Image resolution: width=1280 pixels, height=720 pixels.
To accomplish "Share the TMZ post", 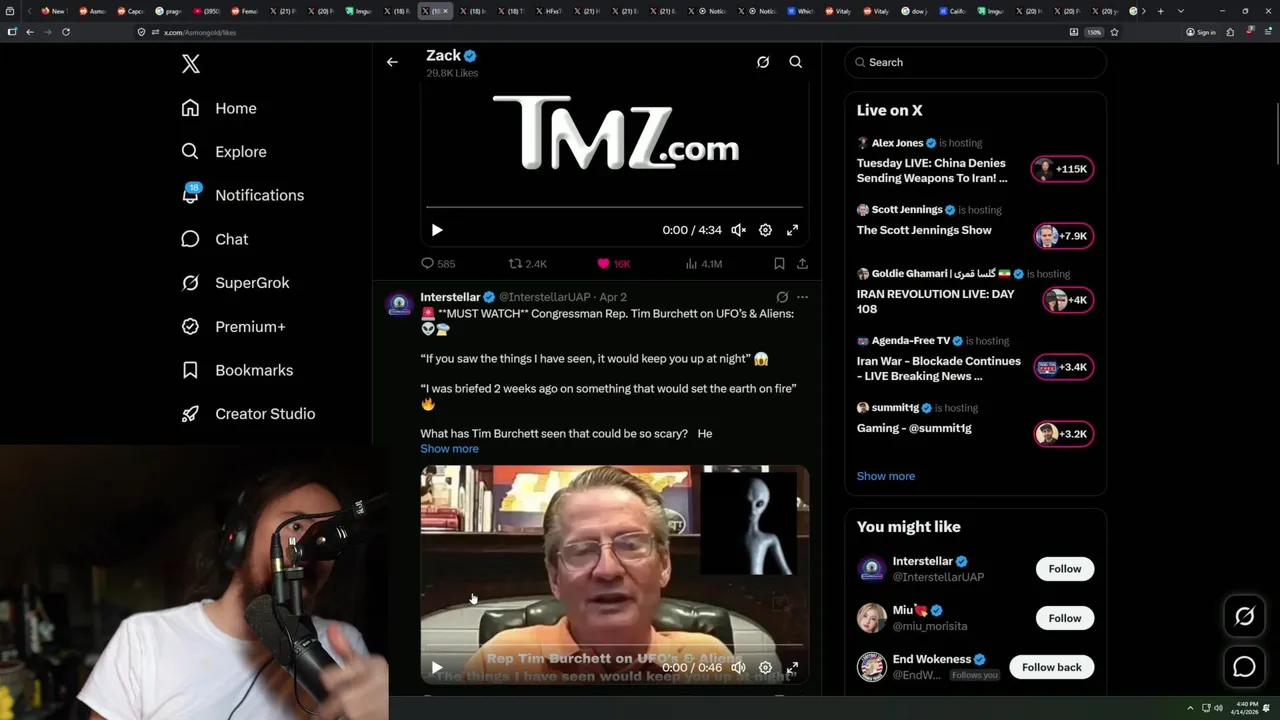I will 802,264.
